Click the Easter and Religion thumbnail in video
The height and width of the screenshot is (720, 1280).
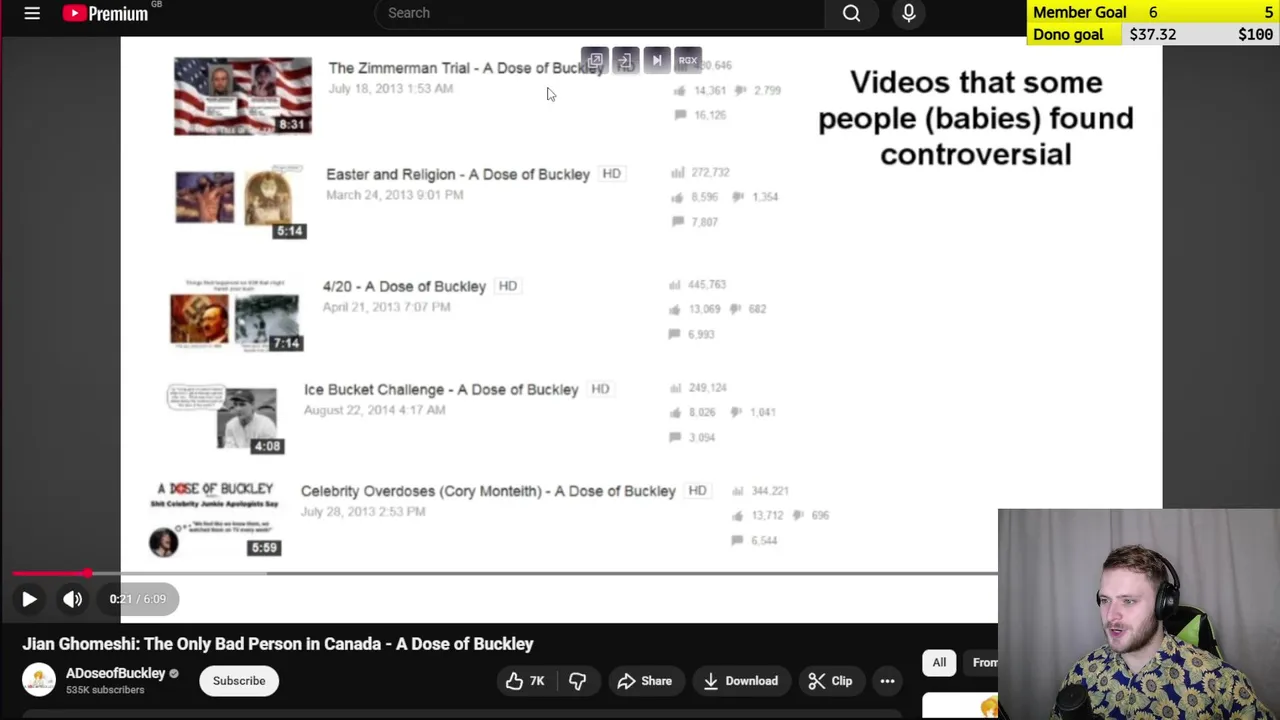[240, 202]
